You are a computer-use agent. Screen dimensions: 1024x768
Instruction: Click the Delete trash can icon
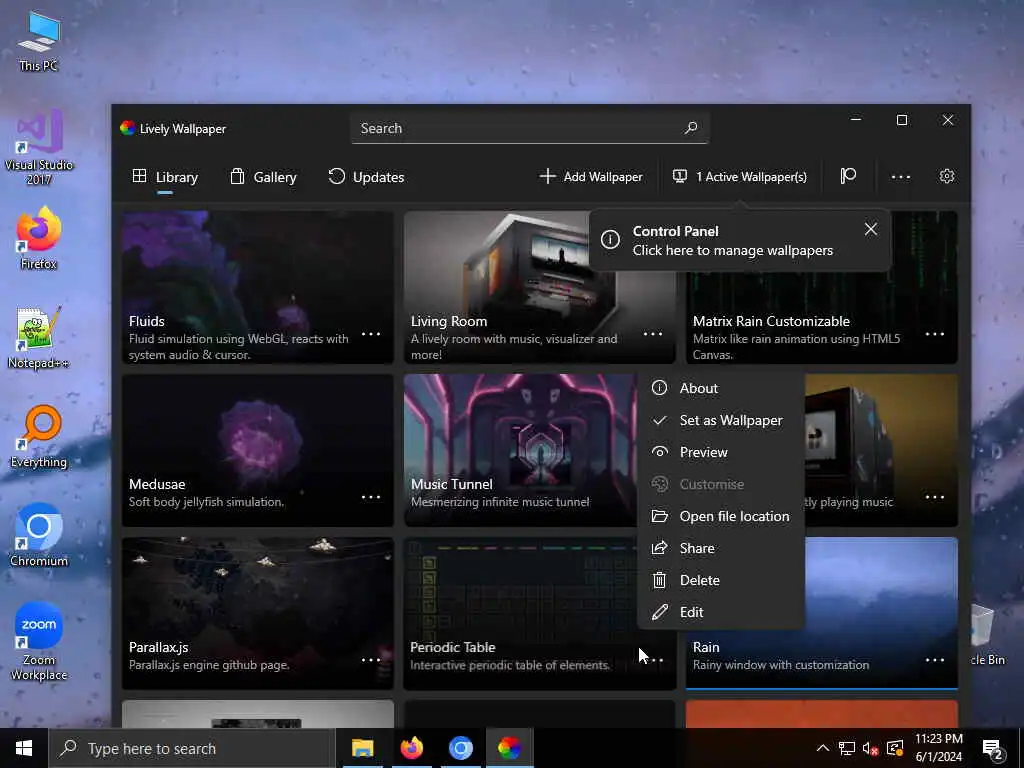point(660,580)
